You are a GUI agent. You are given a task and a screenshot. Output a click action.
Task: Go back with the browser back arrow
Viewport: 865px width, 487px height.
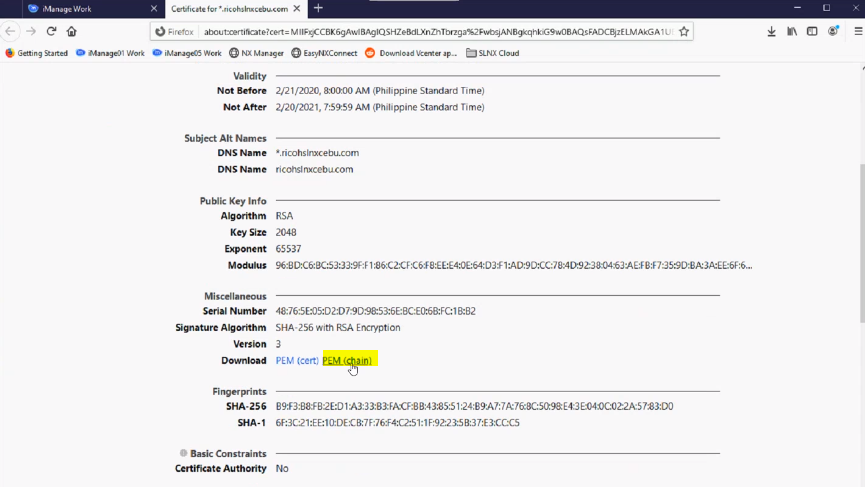click(x=10, y=31)
